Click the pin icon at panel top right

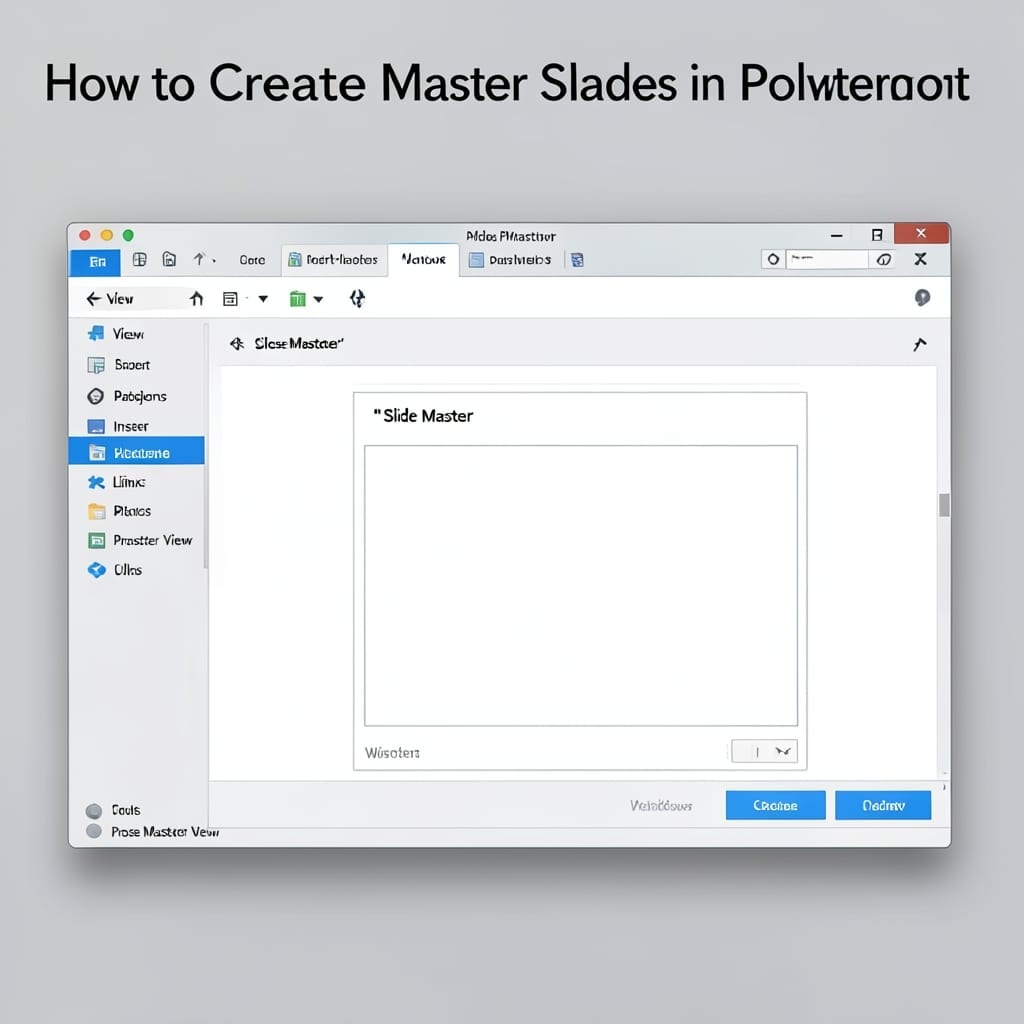pyautogui.click(x=920, y=344)
